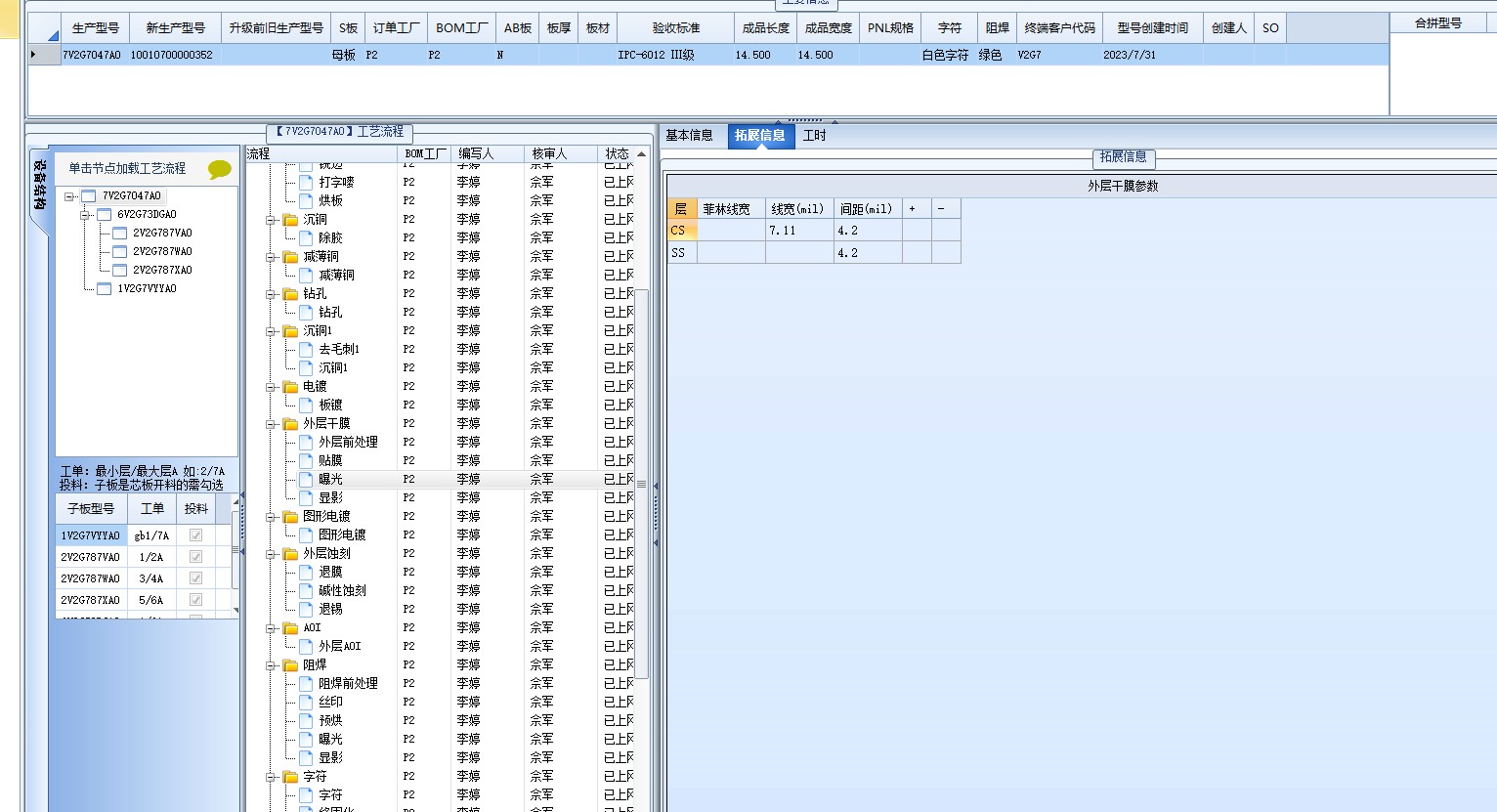
Task: Click the 退膜 step document icon
Action: pos(306,572)
